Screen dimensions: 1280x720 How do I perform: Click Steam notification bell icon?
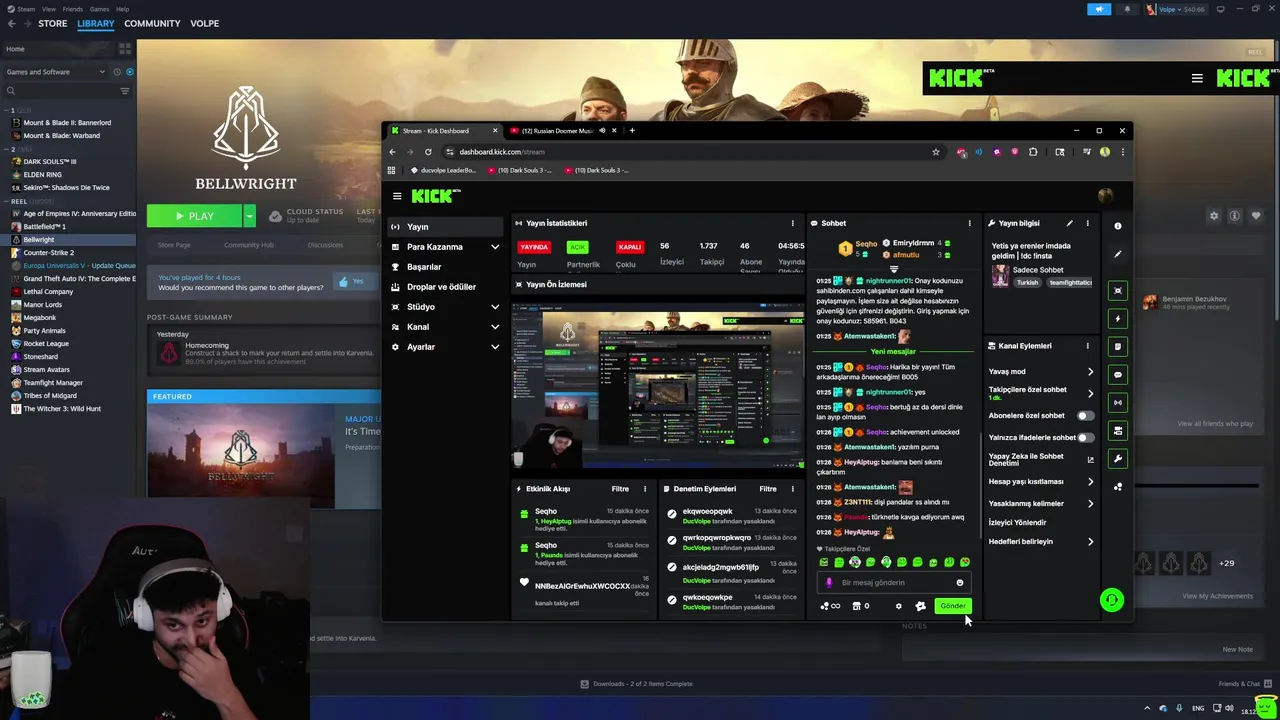tap(1127, 9)
